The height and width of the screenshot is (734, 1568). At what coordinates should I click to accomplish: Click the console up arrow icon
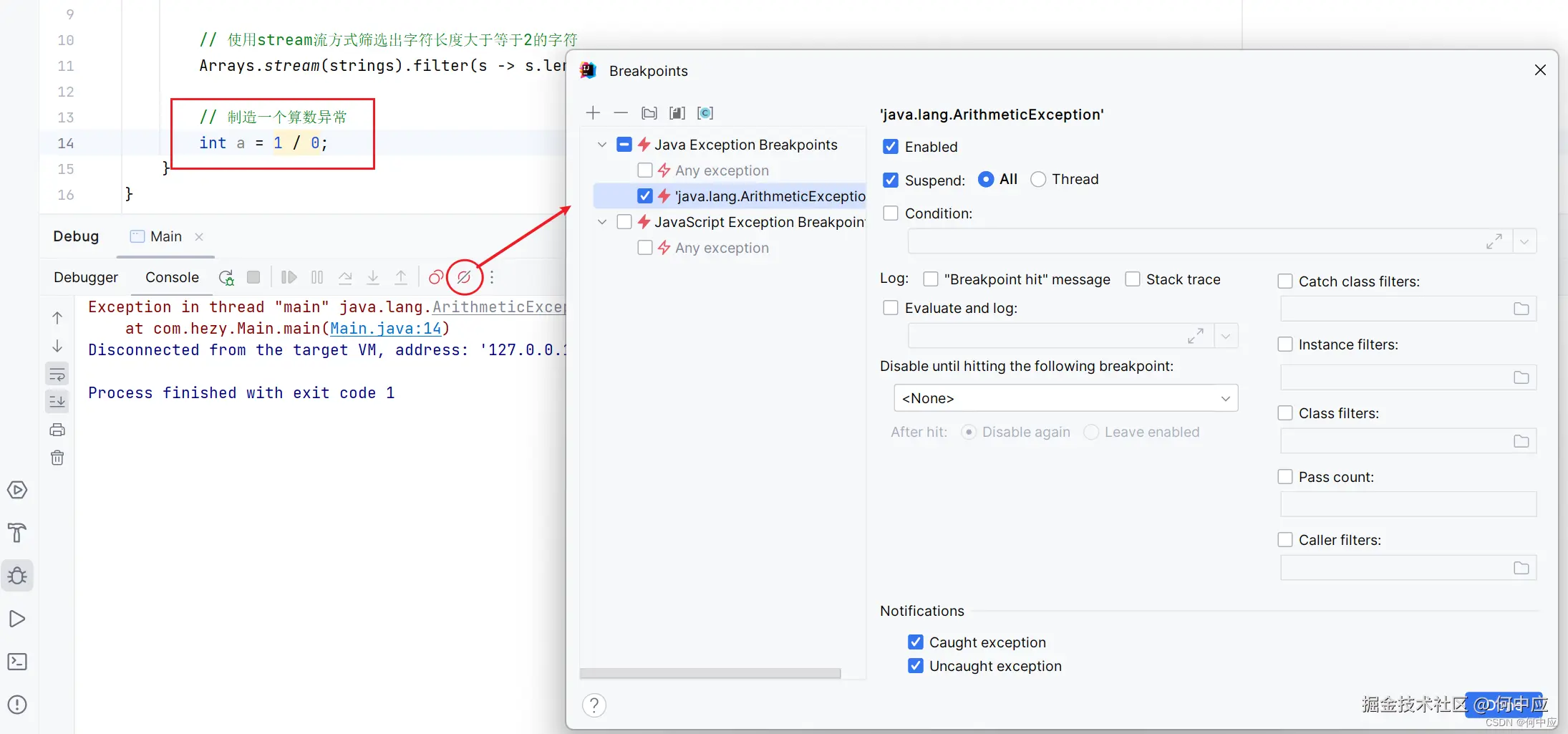click(57, 317)
